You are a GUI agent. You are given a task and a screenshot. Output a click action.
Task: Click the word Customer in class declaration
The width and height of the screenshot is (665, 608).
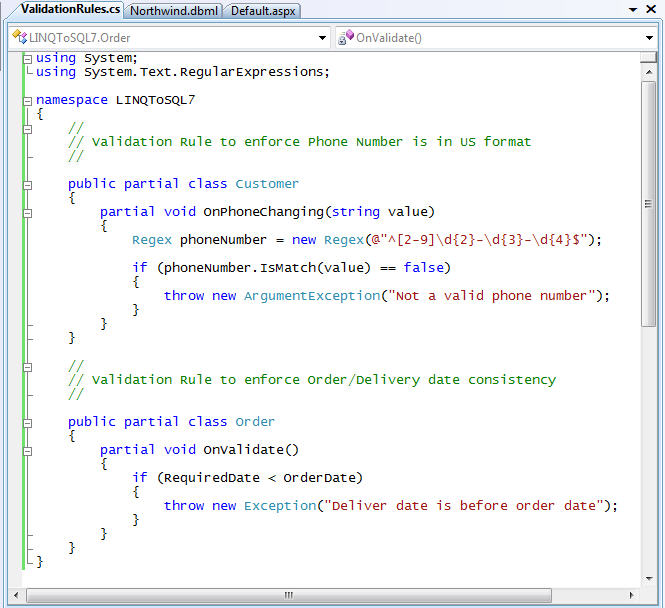point(267,184)
